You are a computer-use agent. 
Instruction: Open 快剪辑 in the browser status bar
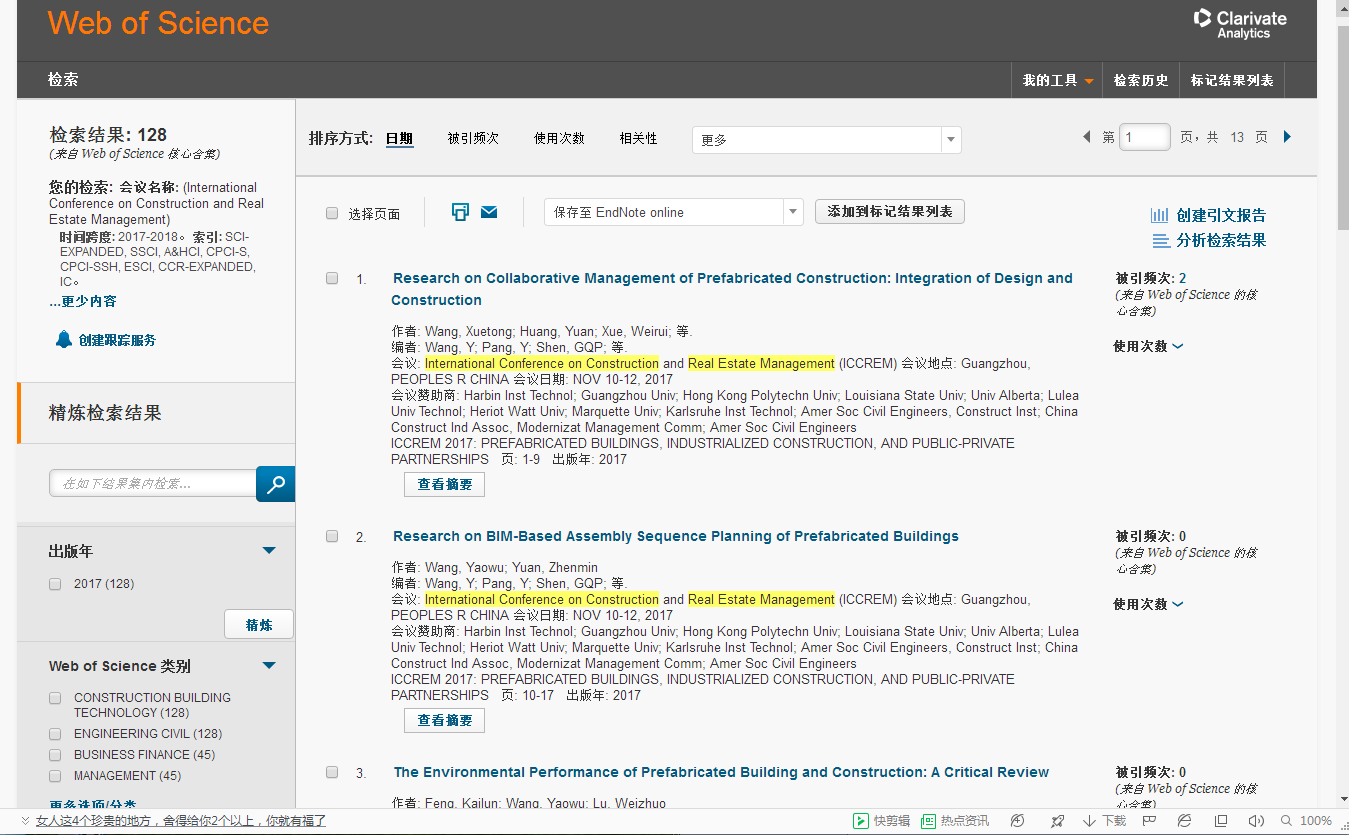(x=882, y=821)
